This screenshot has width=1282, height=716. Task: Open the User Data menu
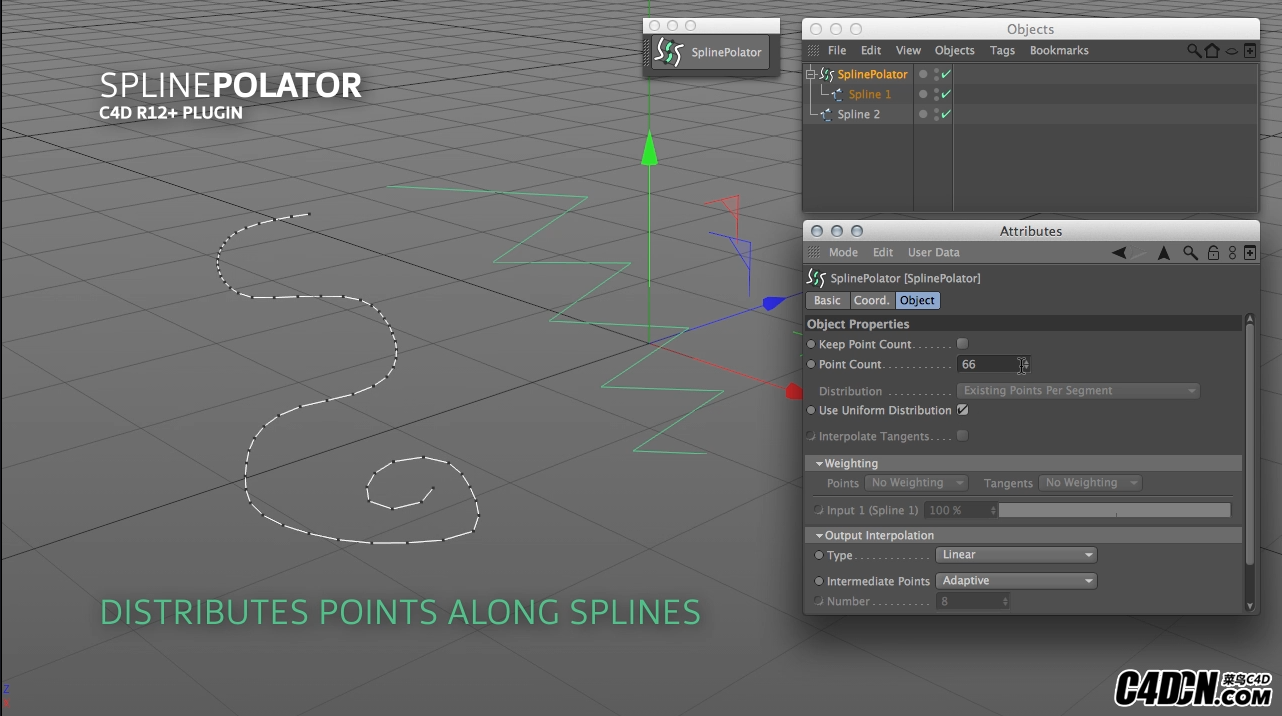pos(934,253)
